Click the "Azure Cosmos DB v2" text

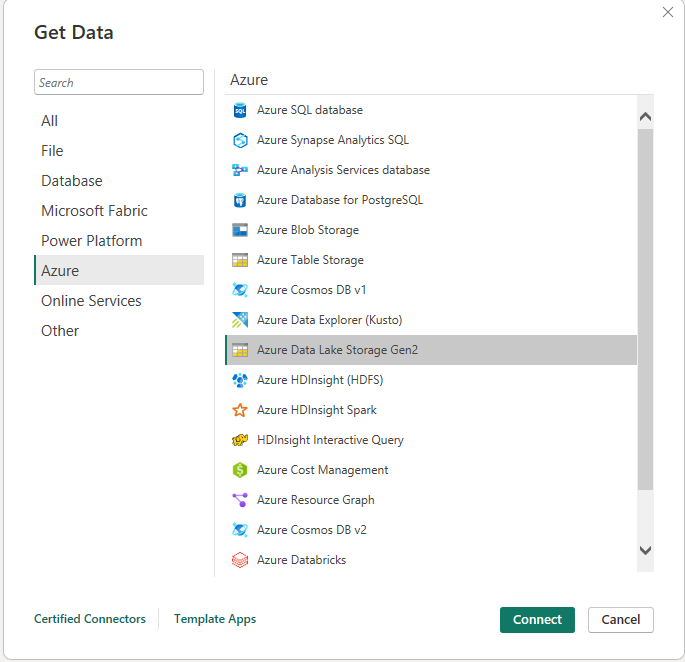tap(312, 530)
